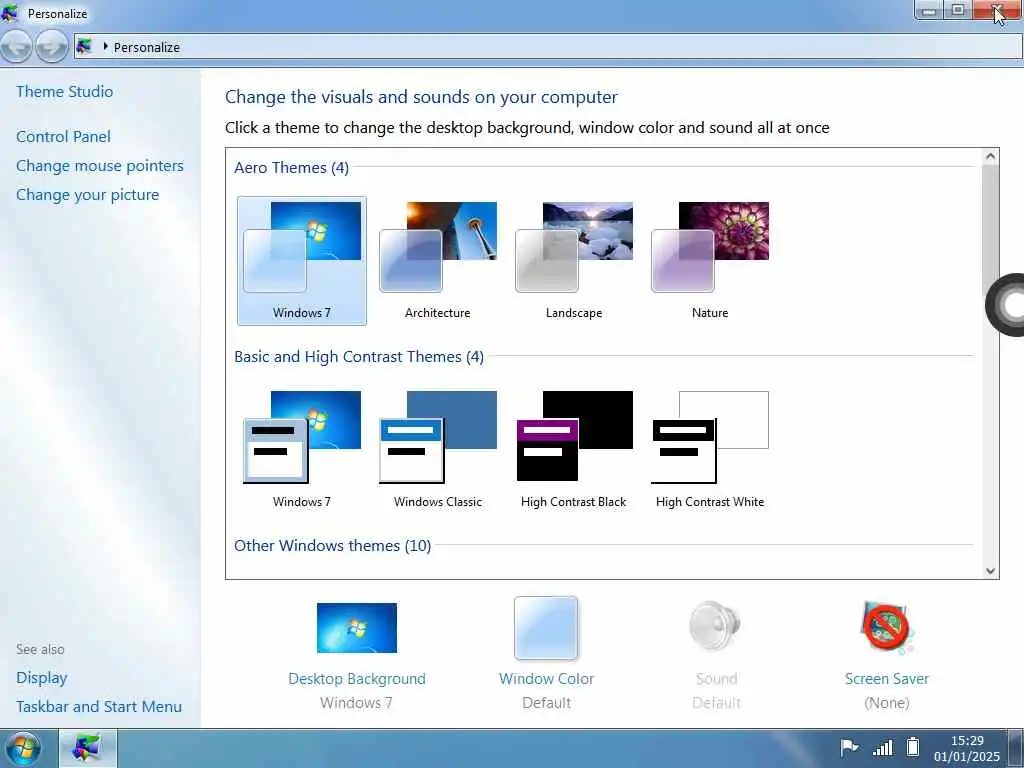Viewport: 1024px width, 768px height.
Task: Click Basic and High Contrast Themes header
Action: point(359,357)
